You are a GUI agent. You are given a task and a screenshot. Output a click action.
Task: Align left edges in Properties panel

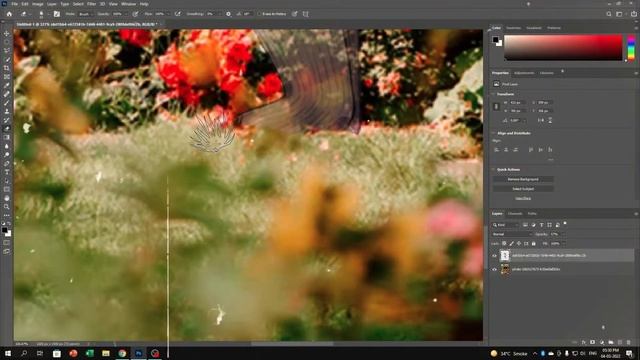[x=497, y=150]
